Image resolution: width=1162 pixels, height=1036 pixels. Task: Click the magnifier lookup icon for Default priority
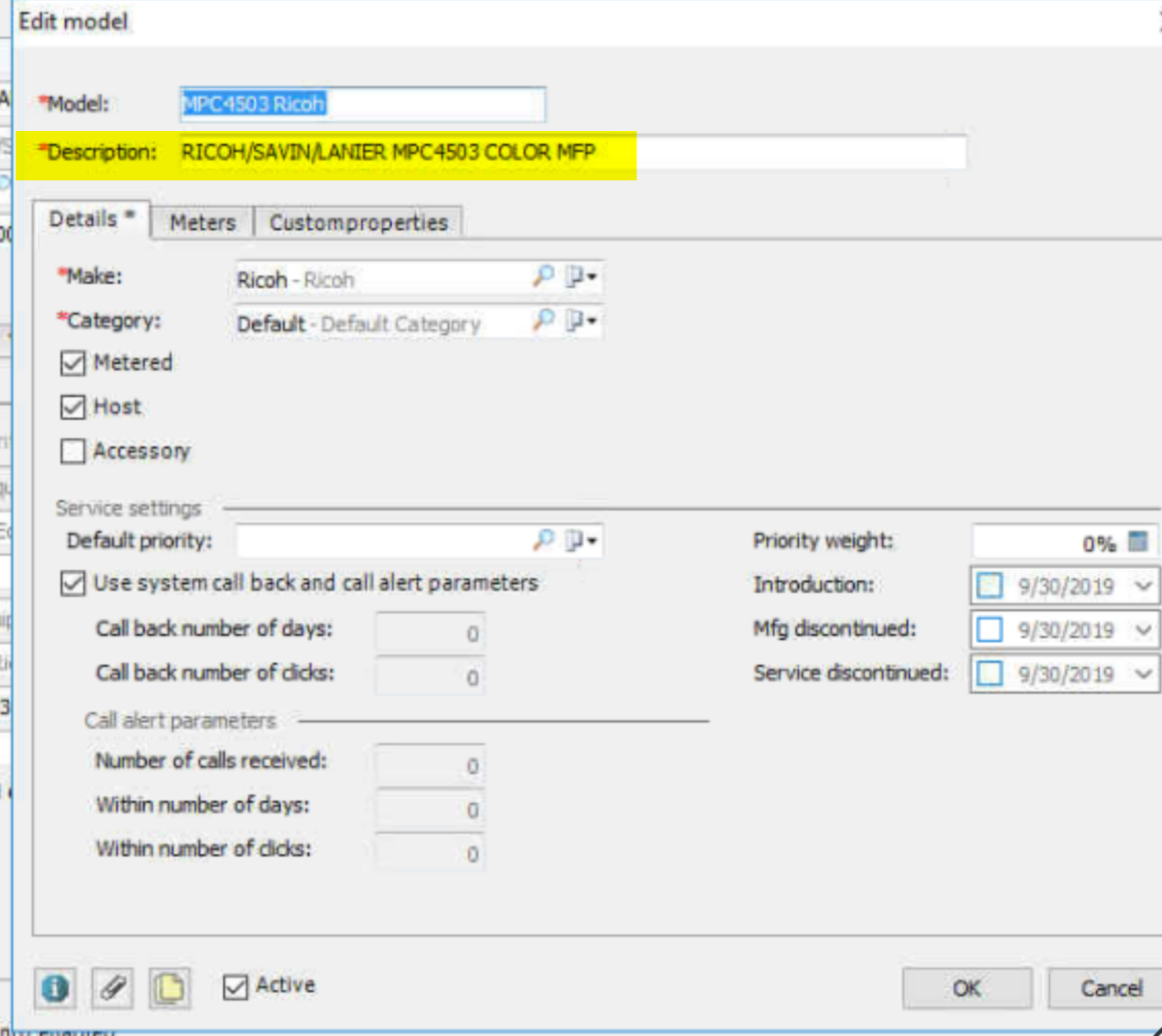543,540
